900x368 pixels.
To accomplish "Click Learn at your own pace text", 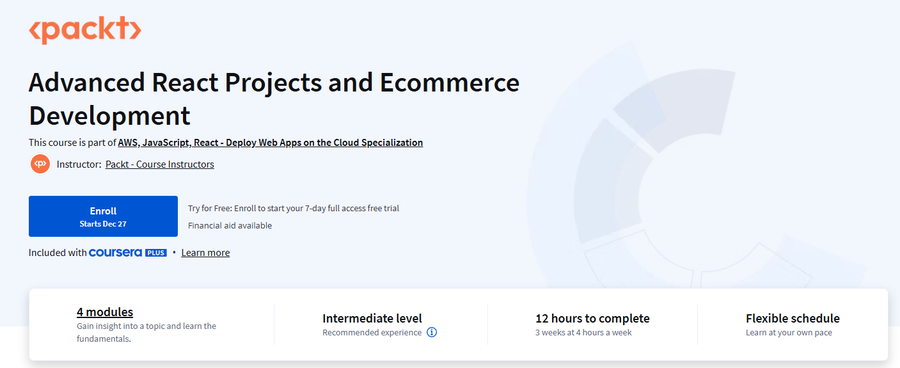I will pyautogui.click(x=789, y=332).
